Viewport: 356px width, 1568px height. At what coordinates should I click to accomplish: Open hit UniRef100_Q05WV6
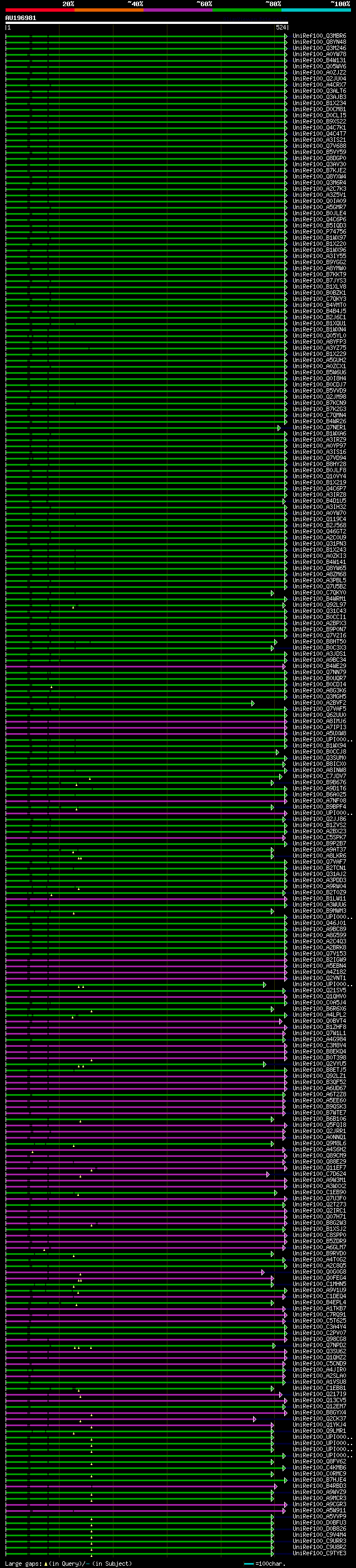(x=319, y=66)
